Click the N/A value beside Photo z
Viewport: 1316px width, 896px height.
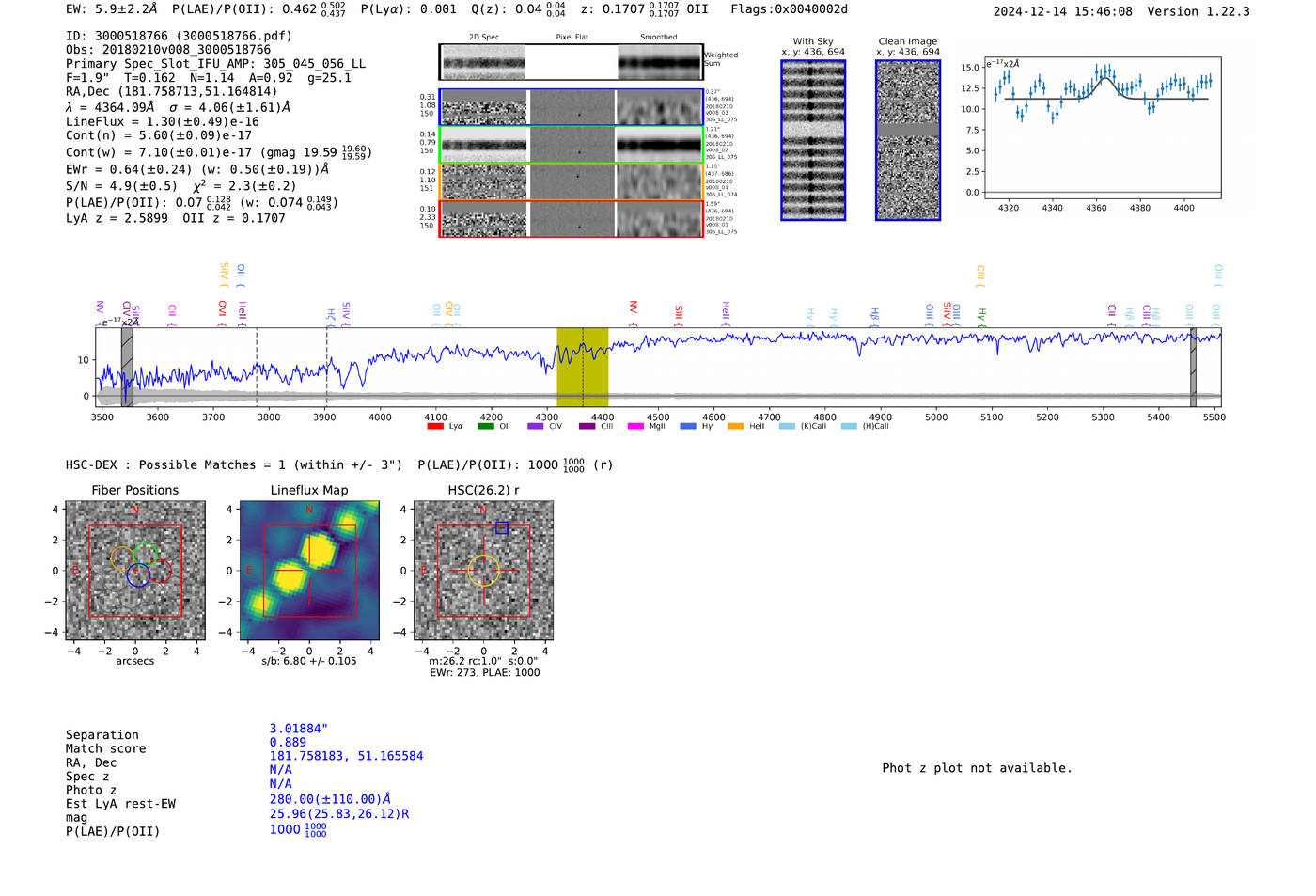click(x=280, y=784)
